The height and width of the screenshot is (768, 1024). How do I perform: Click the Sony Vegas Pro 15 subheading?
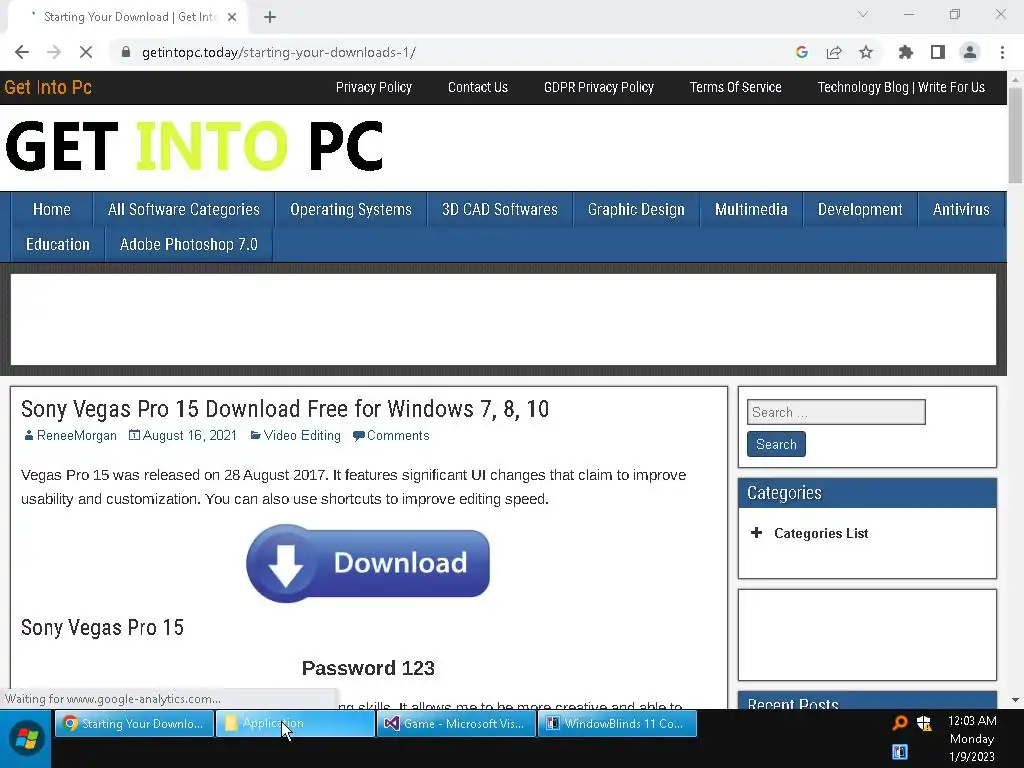click(102, 628)
